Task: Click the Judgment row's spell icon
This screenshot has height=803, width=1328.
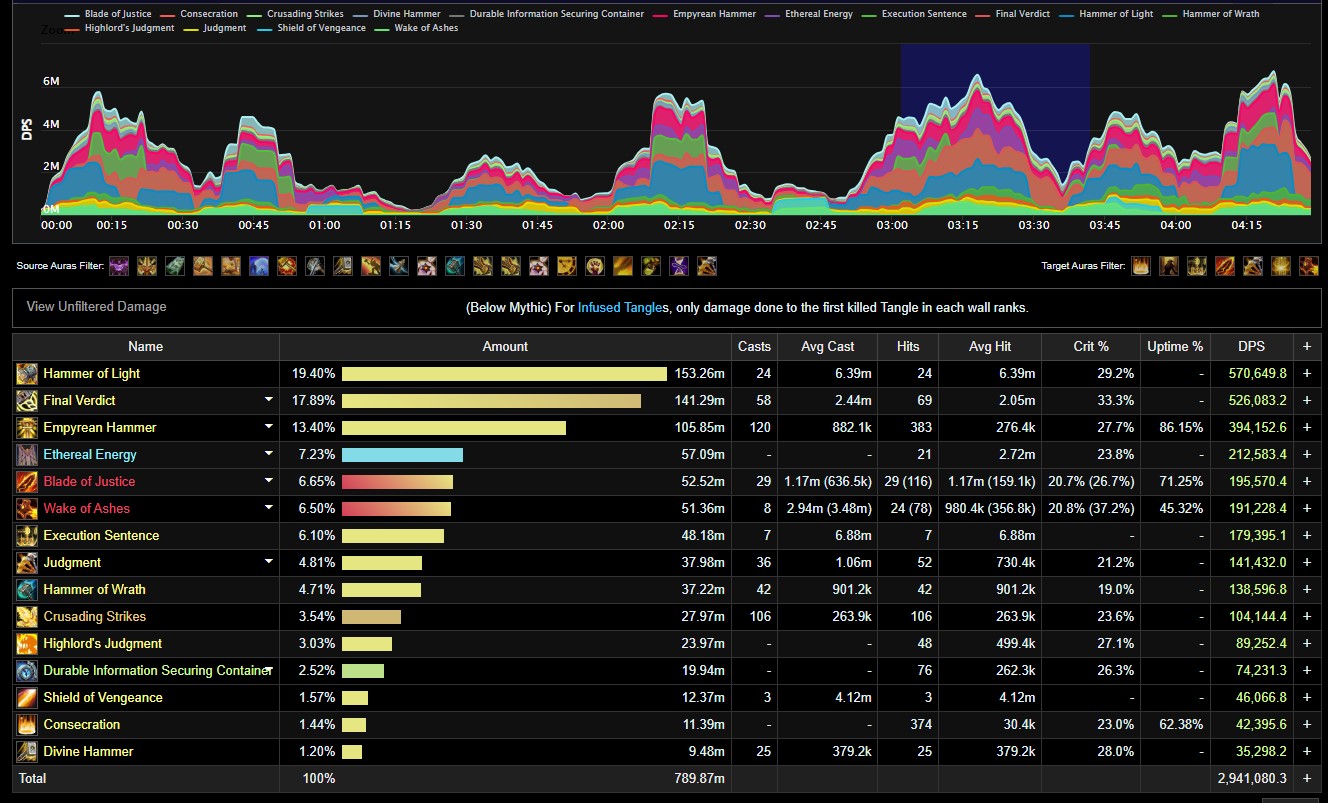Action: pyautogui.click(x=27, y=562)
